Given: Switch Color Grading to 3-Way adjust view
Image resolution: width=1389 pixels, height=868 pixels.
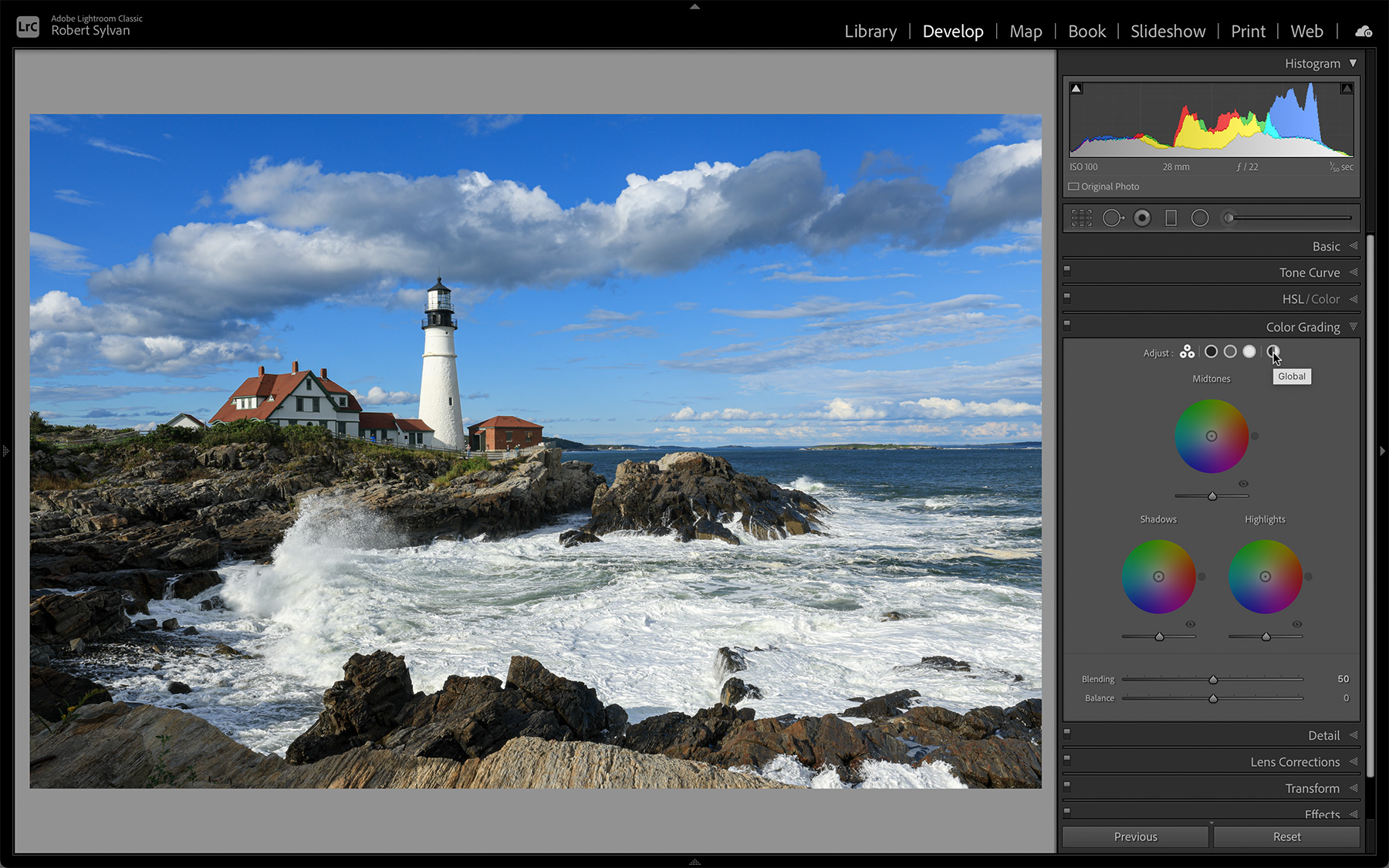Looking at the screenshot, I should (1187, 351).
